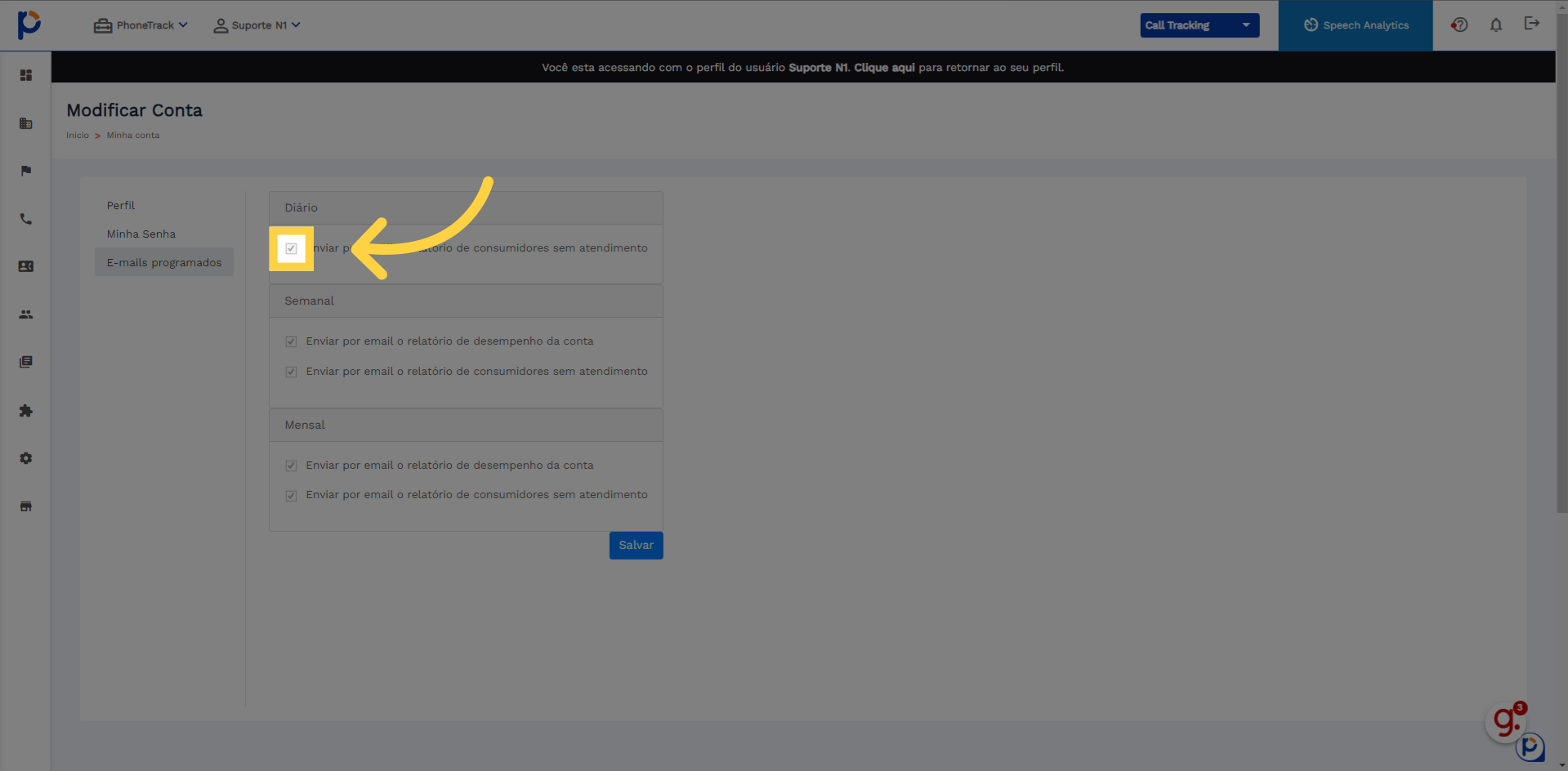1568x771 pixels.
Task: Go to Inicio breadcrumb link
Action: pyautogui.click(x=78, y=136)
